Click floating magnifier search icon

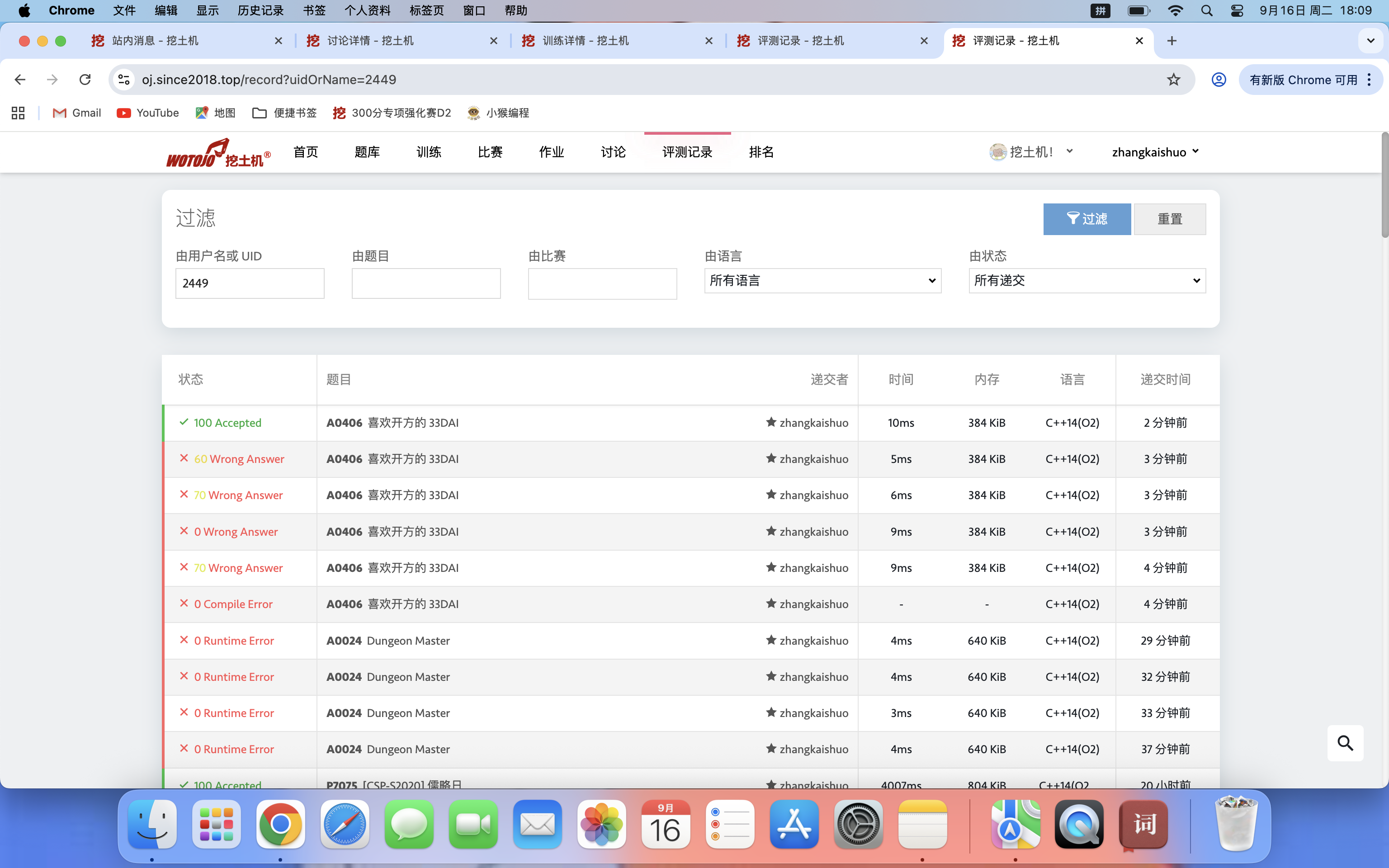(1345, 743)
